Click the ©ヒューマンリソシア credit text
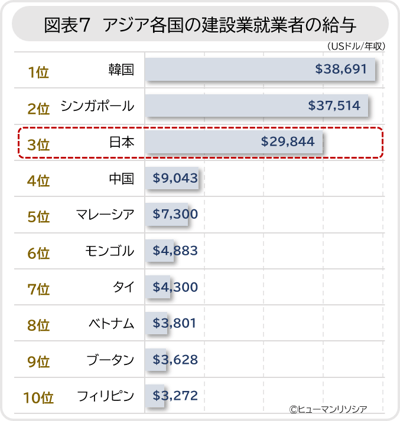400x421 pixels. 328,409
